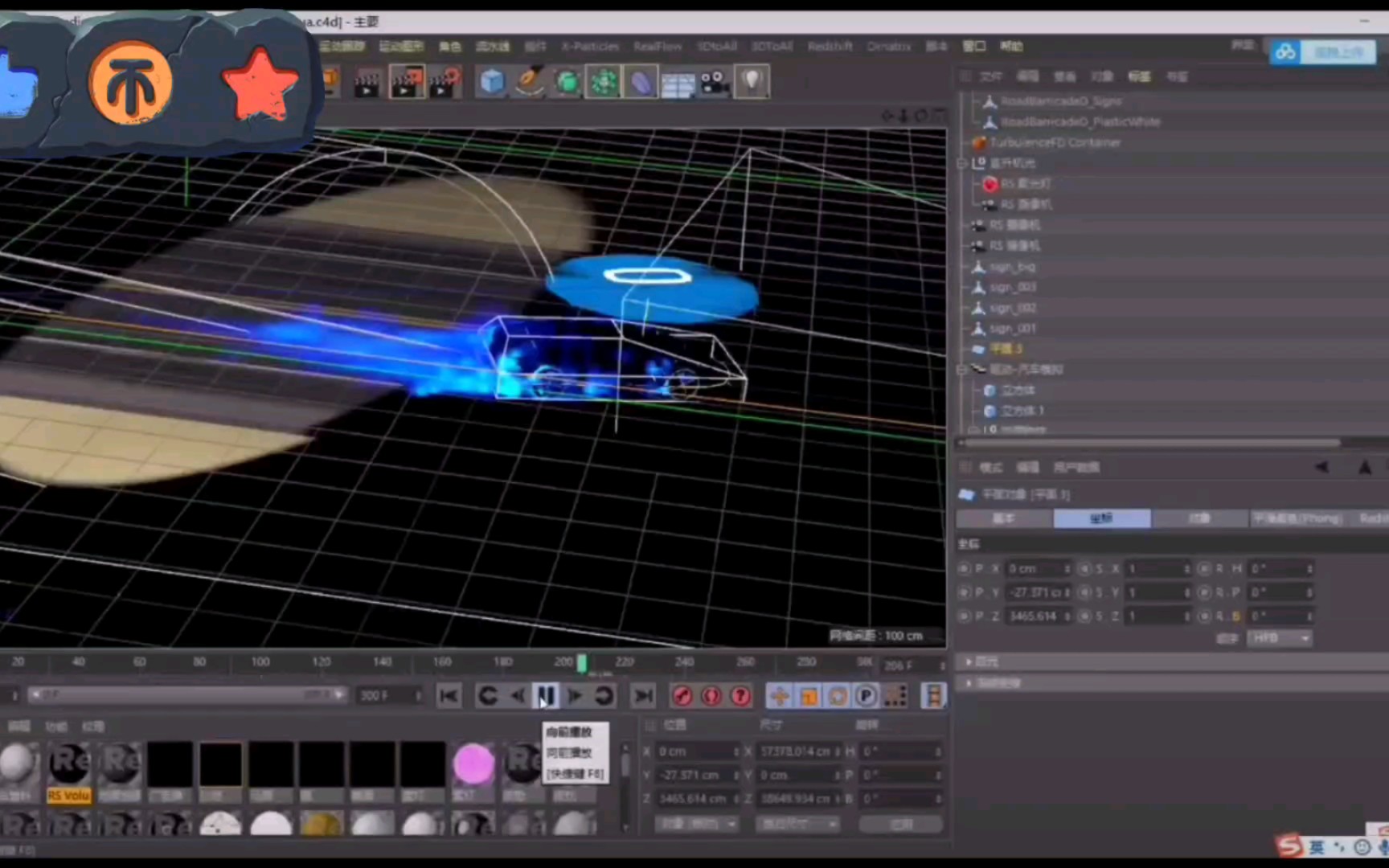1389x868 pixels.
Task: Toggle the play/pause playback button
Action: [546, 696]
